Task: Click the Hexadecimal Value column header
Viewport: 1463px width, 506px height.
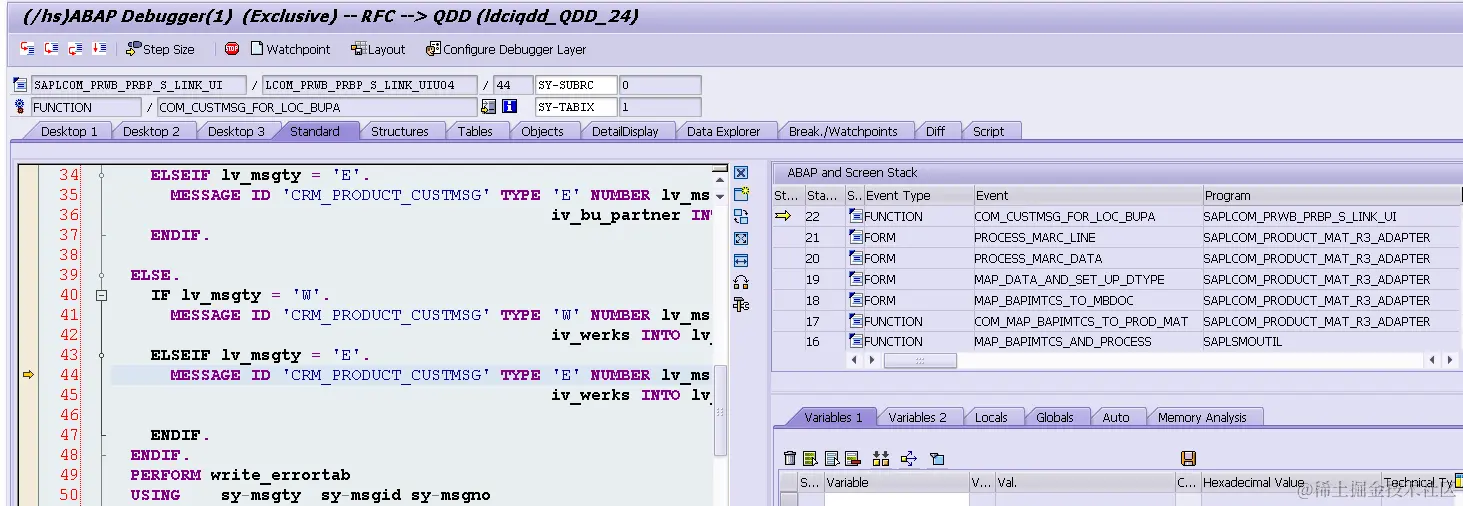Action: pos(1290,482)
